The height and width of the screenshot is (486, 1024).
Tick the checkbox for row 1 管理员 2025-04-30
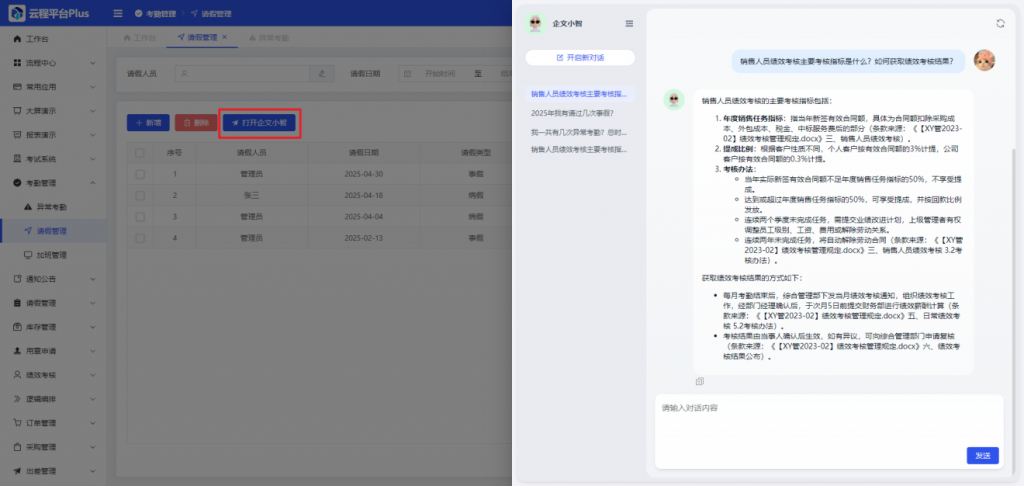(140, 174)
